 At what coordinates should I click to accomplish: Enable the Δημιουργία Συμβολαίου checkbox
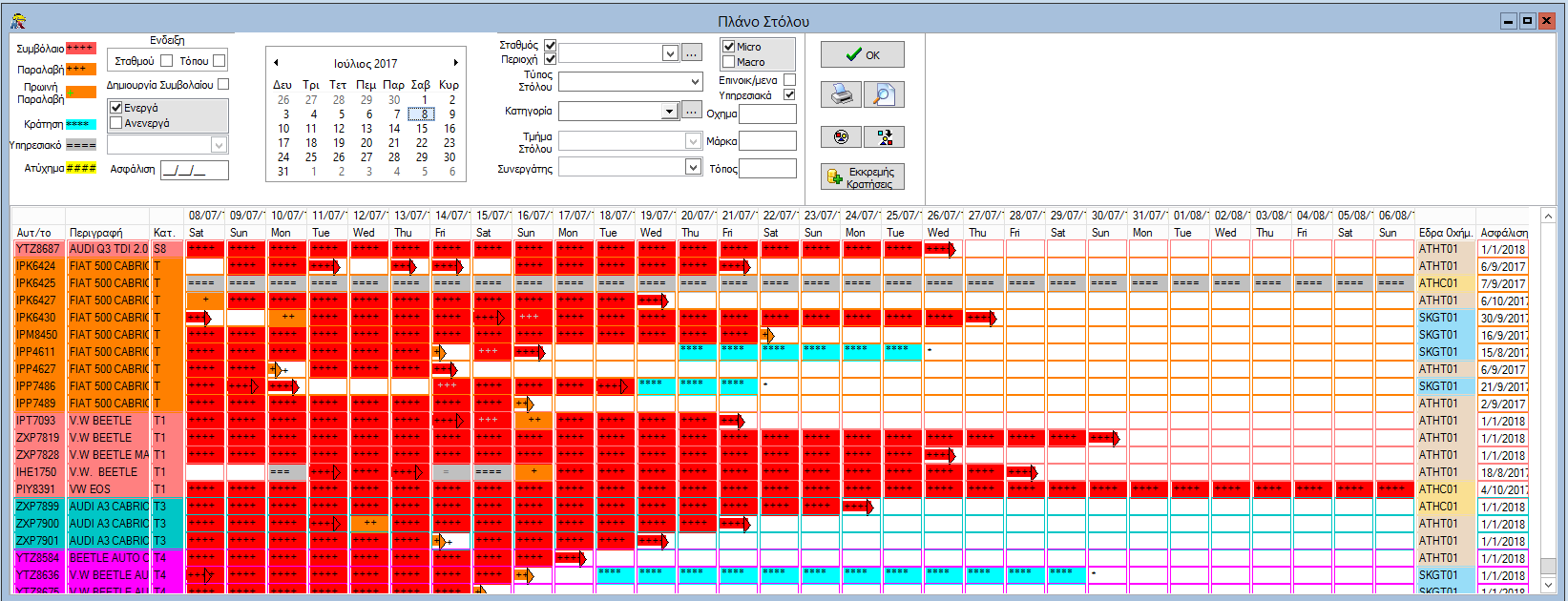point(223,84)
